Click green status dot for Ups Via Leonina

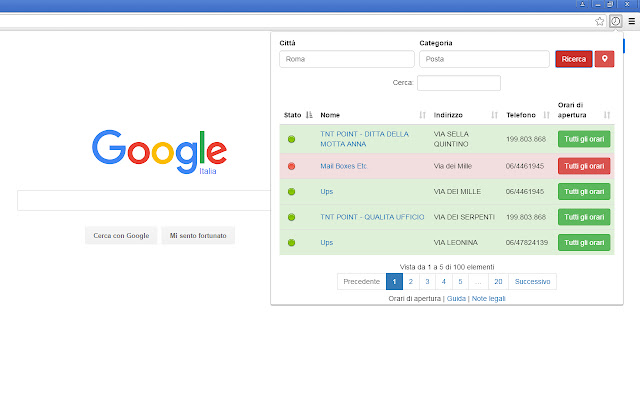click(x=291, y=242)
